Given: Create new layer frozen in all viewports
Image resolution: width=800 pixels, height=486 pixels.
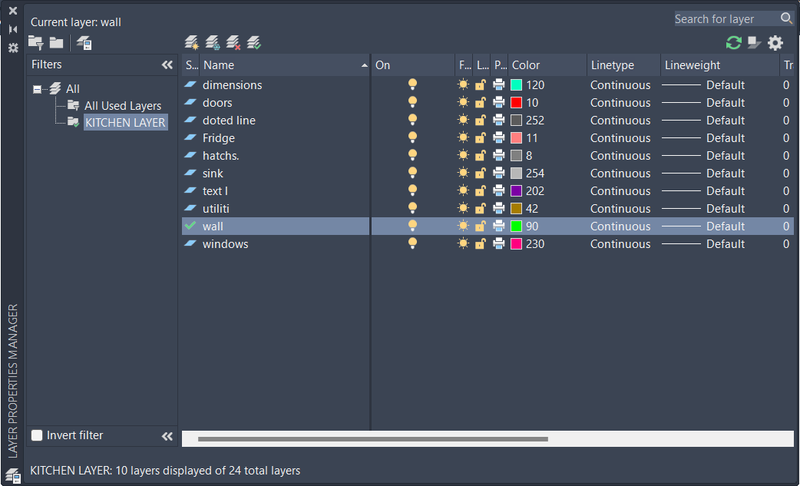Looking at the screenshot, I should click(212, 43).
